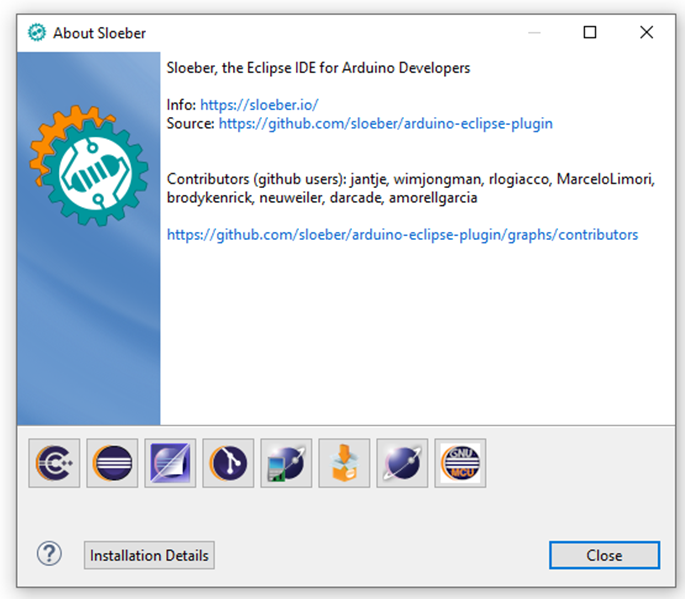Screen dimensions: 685x599
Task: Click the Sloeber gear logo image
Action: pyautogui.click(x=89, y=165)
